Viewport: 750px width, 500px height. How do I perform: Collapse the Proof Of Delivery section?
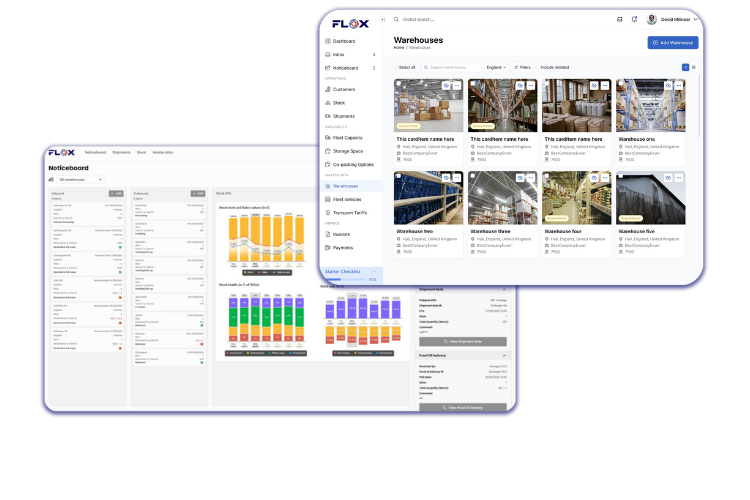pyautogui.click(x=504, y=356)
